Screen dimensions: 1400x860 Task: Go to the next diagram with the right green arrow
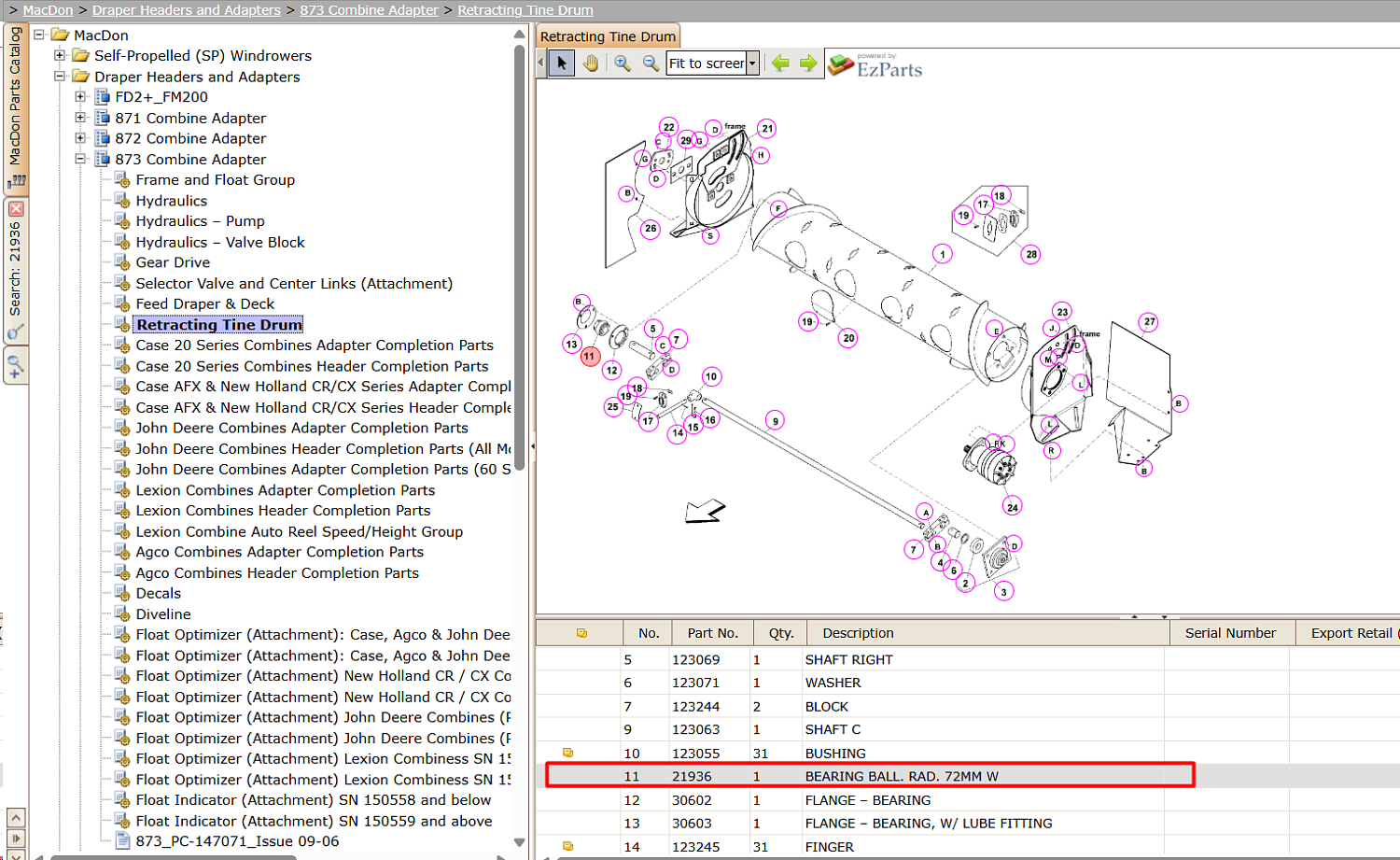pyautogui.click(x=808, y=63)
